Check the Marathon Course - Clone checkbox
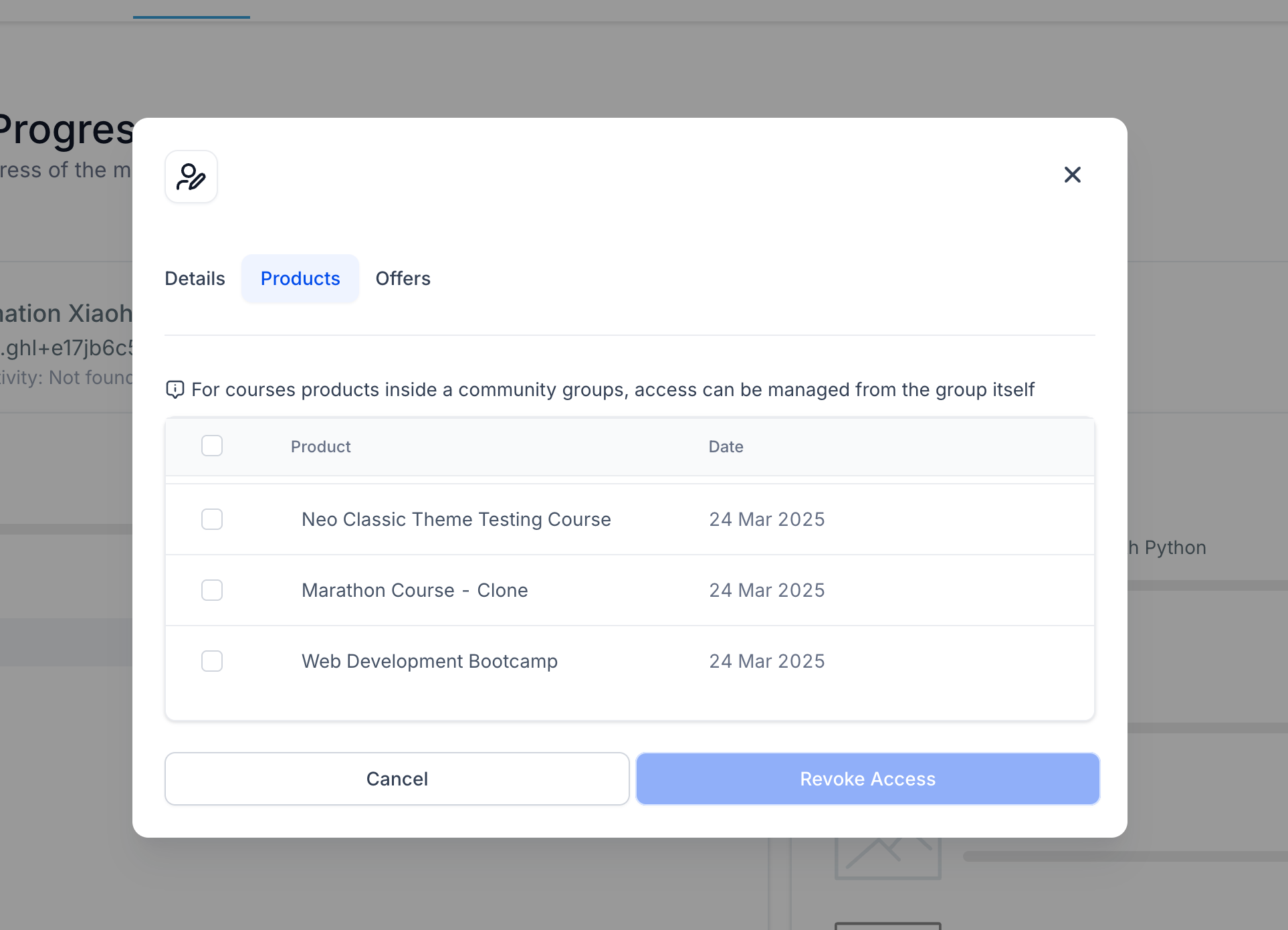The image size is (1288, 930). tap(212, 590)
